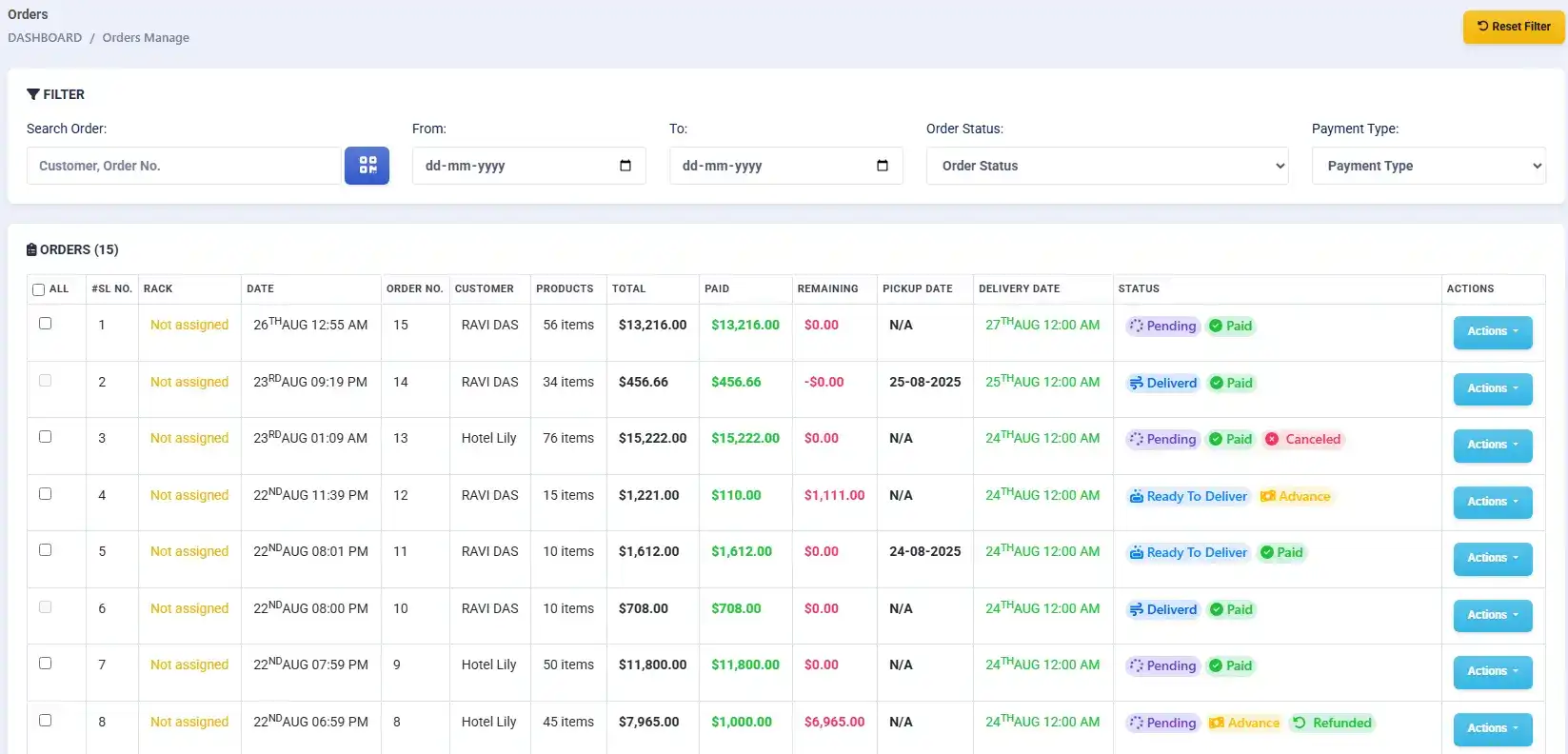Image resolution: width=1568 pixels, height=754 pixels.
Task: Click the Ready To Deliver badge on order 11
Action: 1187,552
